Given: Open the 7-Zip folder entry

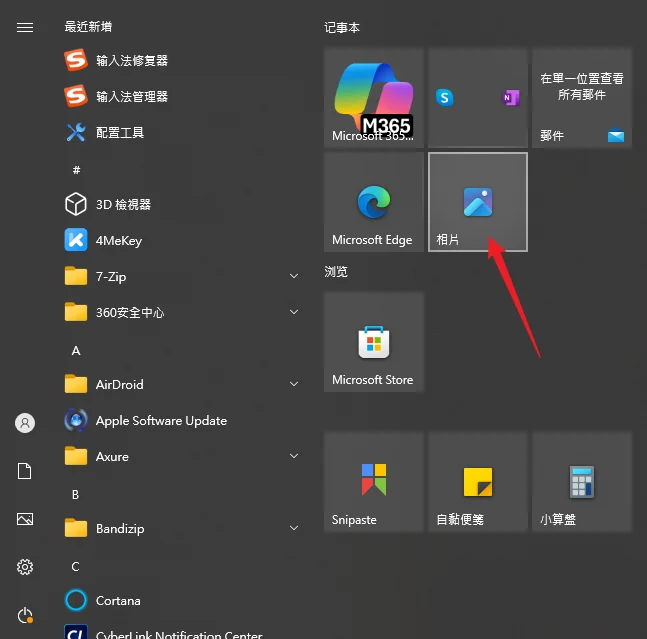Looking at the screenshot, I should pos(182,276).
